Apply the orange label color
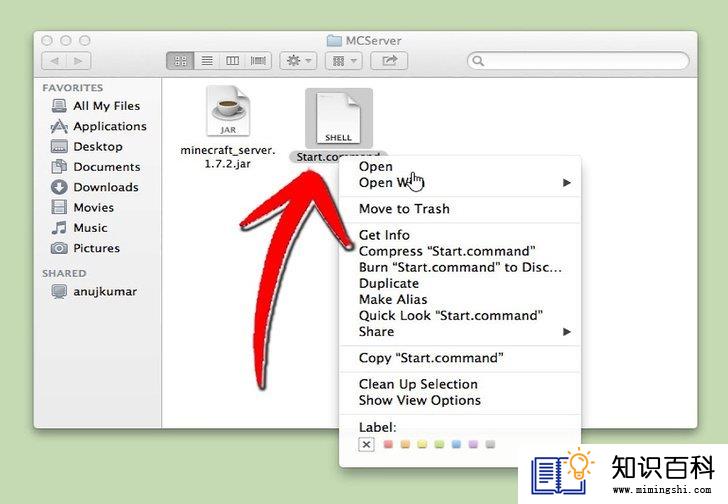The width and height of the screenshot is (728, 504). 405,445
